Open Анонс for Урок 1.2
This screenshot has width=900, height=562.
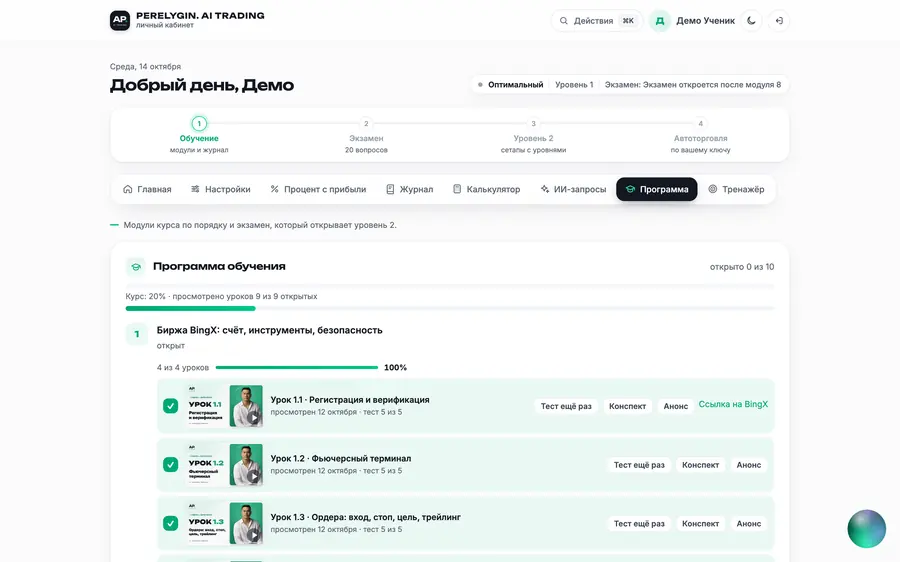pos(748,464)
